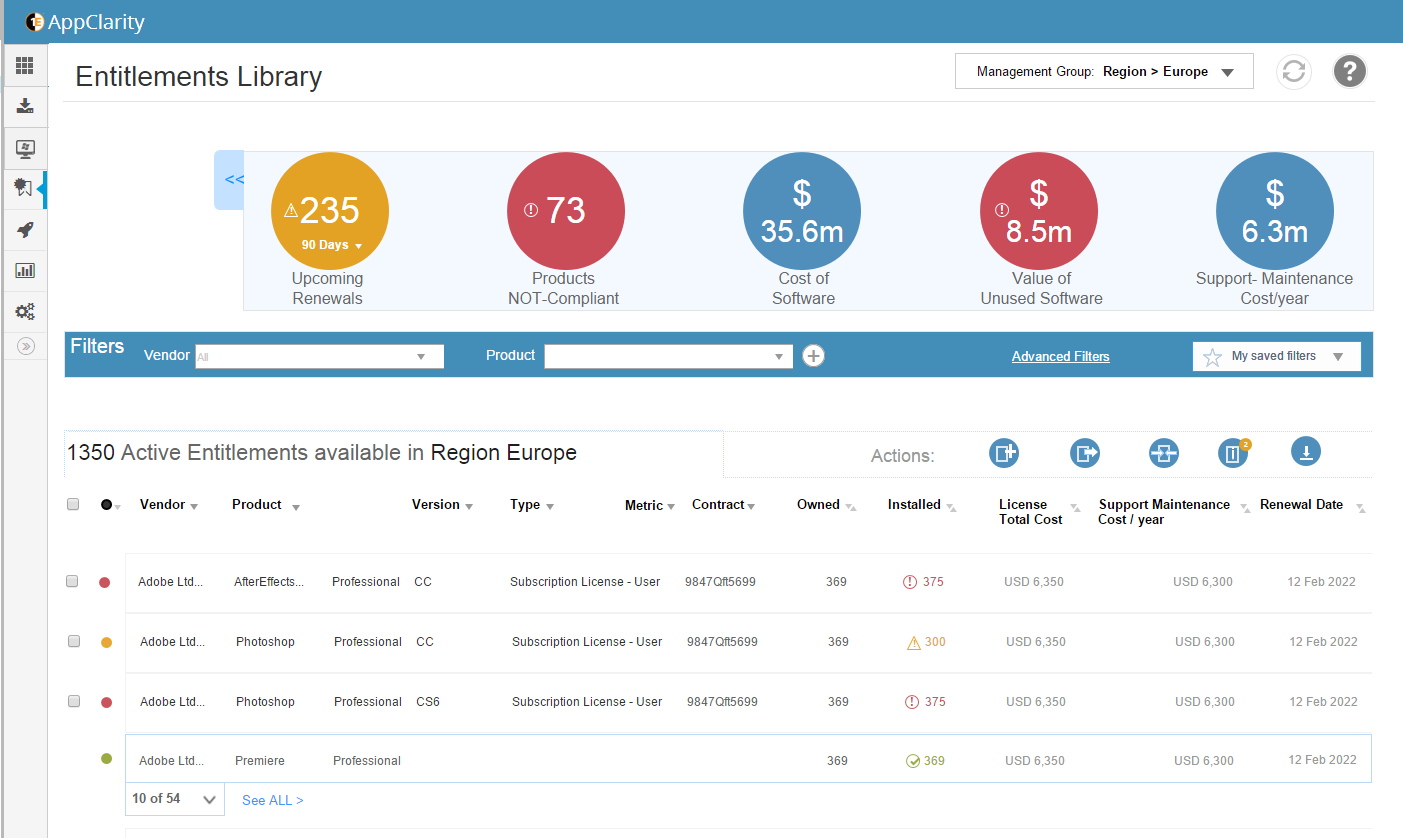This screenshot has height=838, width=1403.
Task: Check the select-all checkbox in the table header
Action: (x=72, y=504)
